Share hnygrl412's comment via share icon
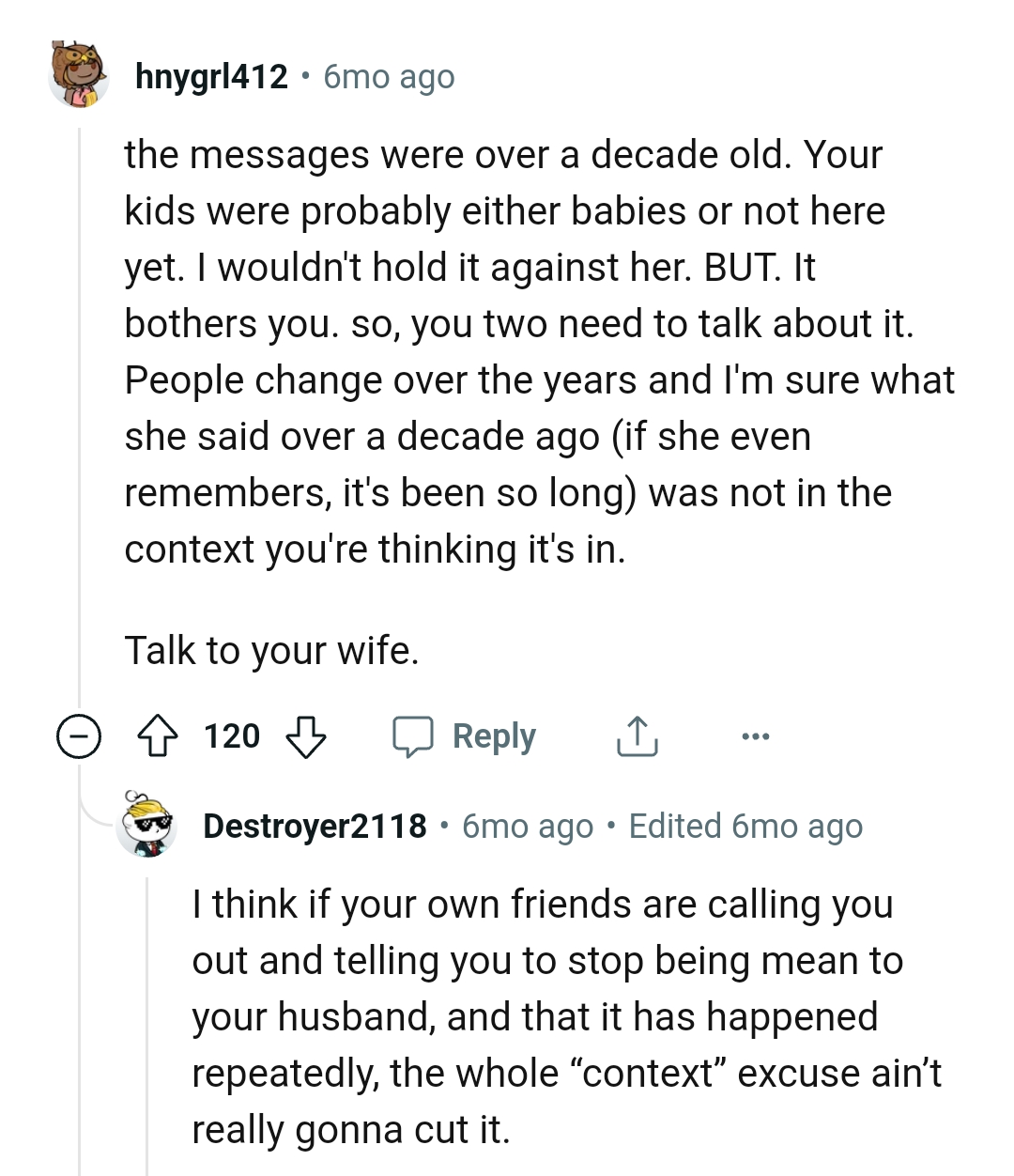1014x1176 pixels. [x=637, y=736]
